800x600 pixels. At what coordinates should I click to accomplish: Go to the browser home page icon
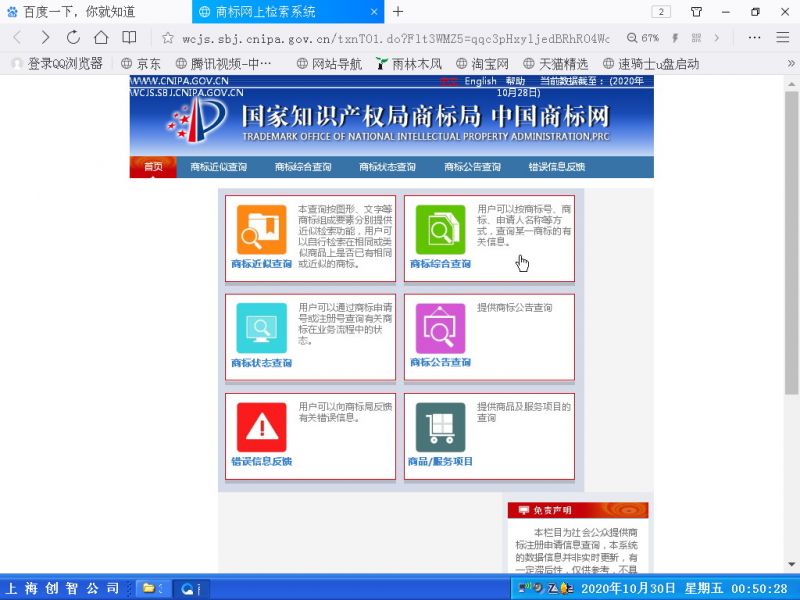[101, 38]
